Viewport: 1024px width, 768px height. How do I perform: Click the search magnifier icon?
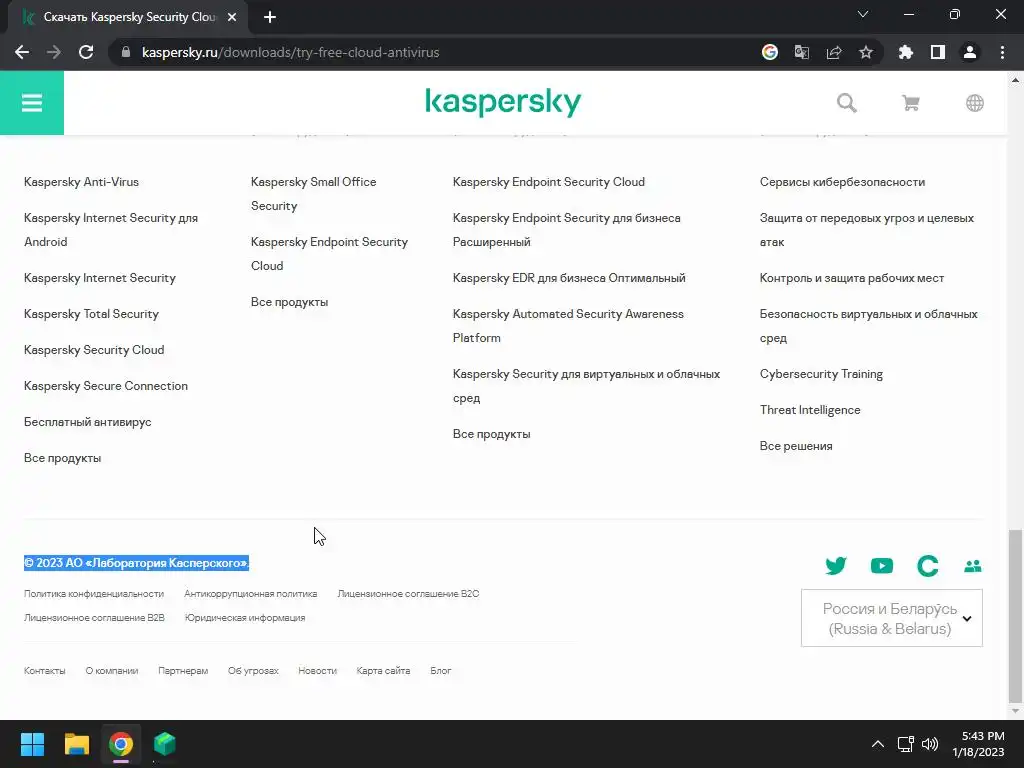pos(846,103)
